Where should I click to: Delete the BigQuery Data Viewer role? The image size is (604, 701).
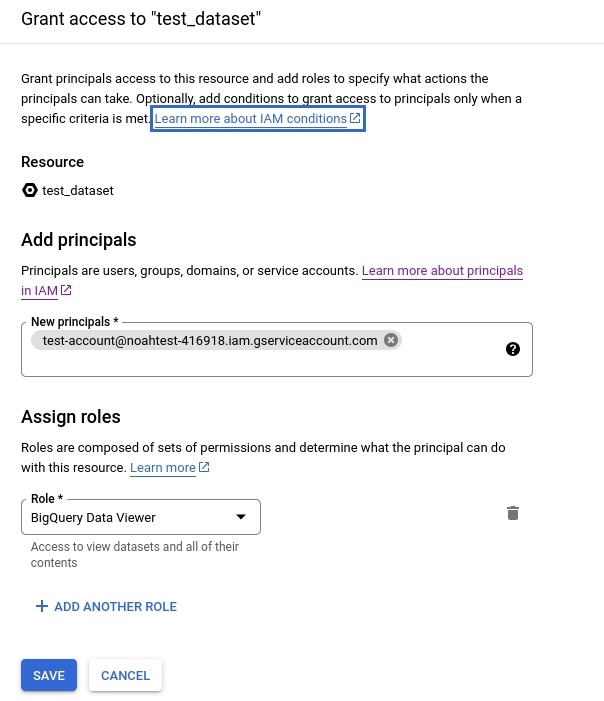[x=513, y=513]
